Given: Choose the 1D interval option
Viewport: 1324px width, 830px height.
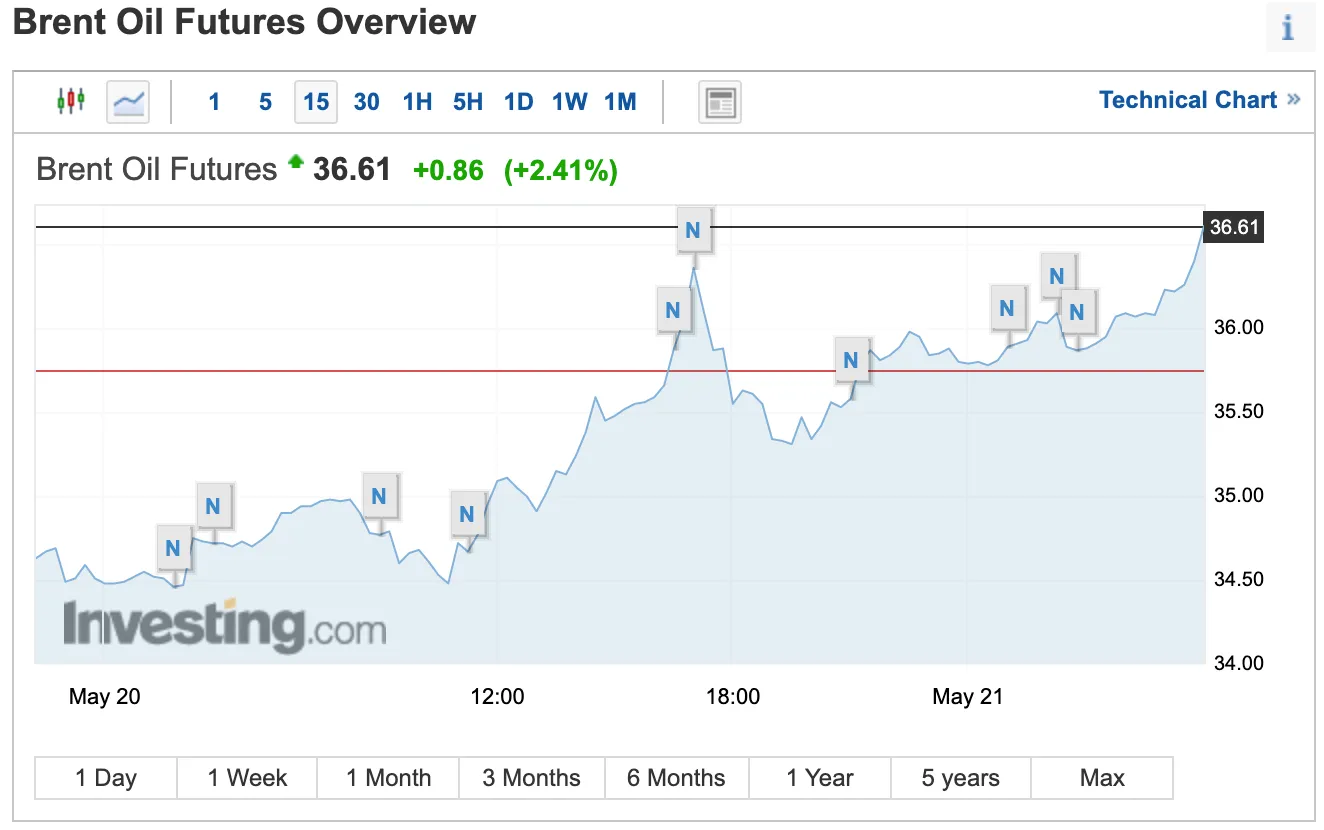Looking at the screenshot, I should [x=518, y=102].
